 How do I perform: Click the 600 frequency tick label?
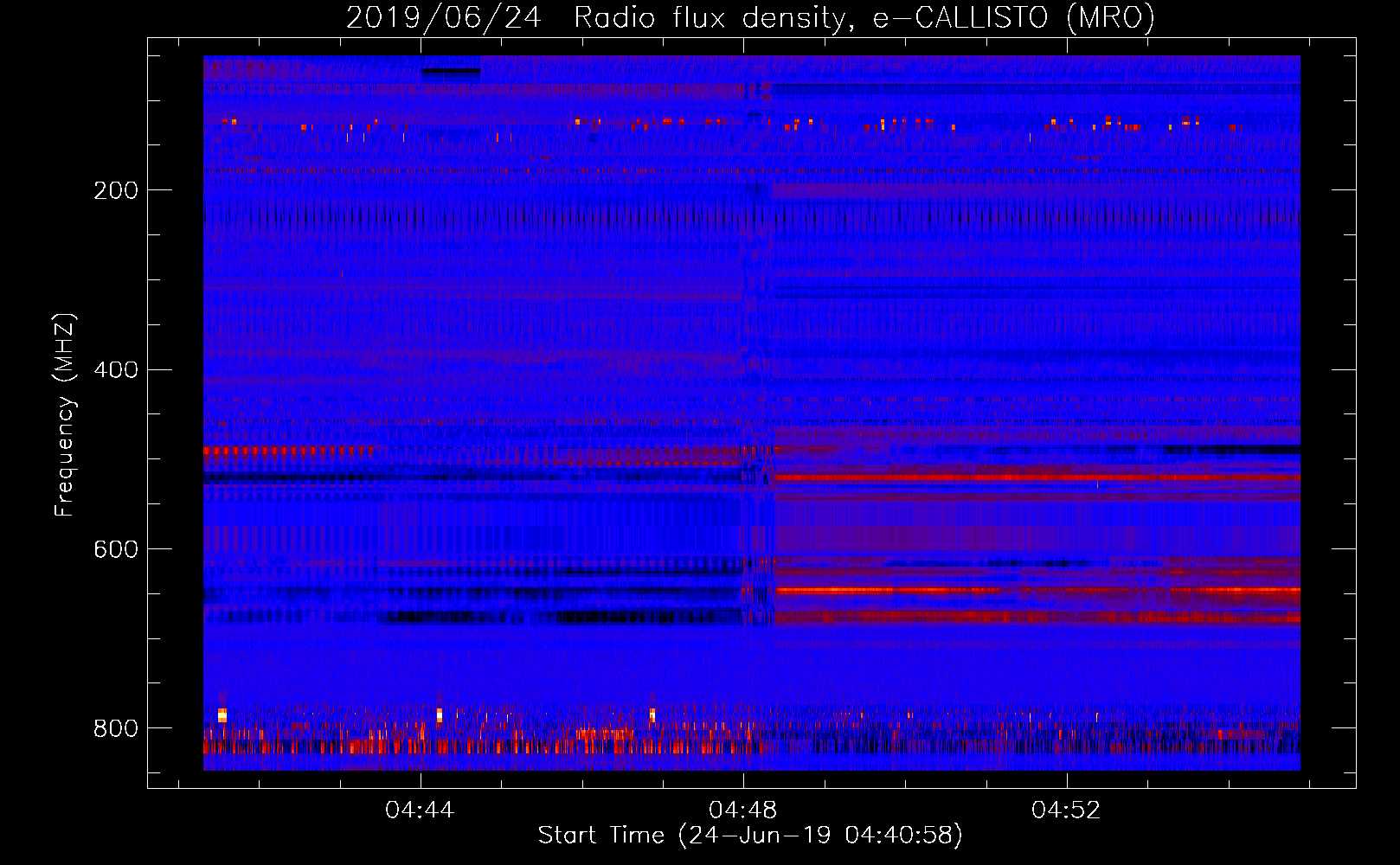click(116, 550)
